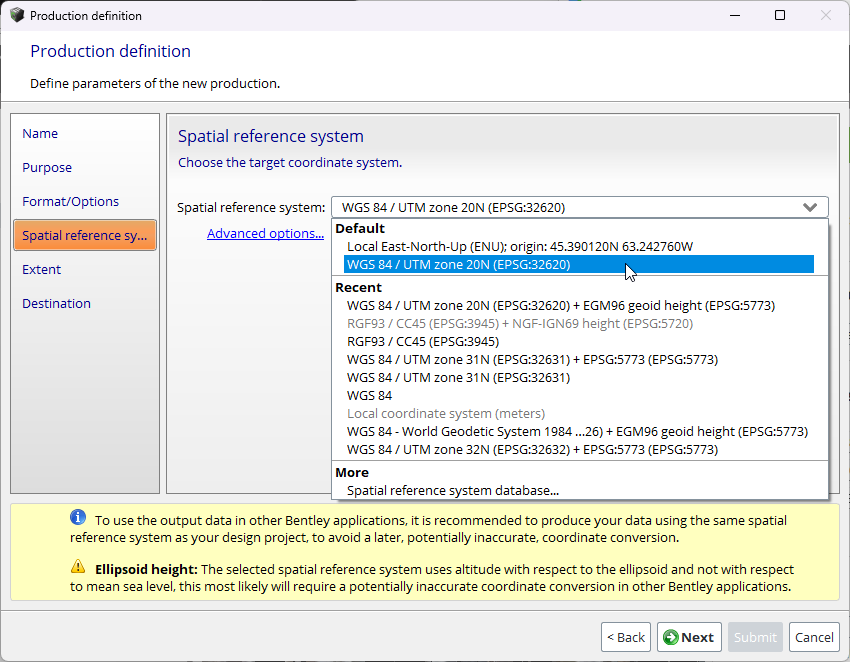Screen dimensions: 850x662
Task: Go back with the Back button
Action: point(625,637)
